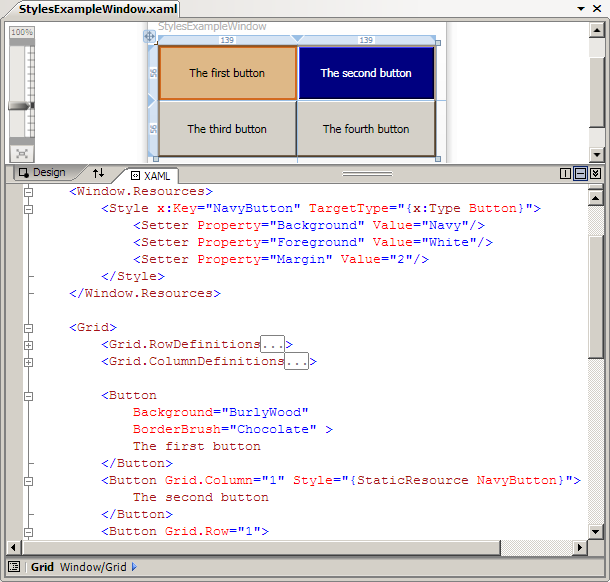Image resolution: width=610 pixels, height=582 pixels.
Task: Expand the Grid.ColumnDefinitions node
Action: [x=28, y=363]
